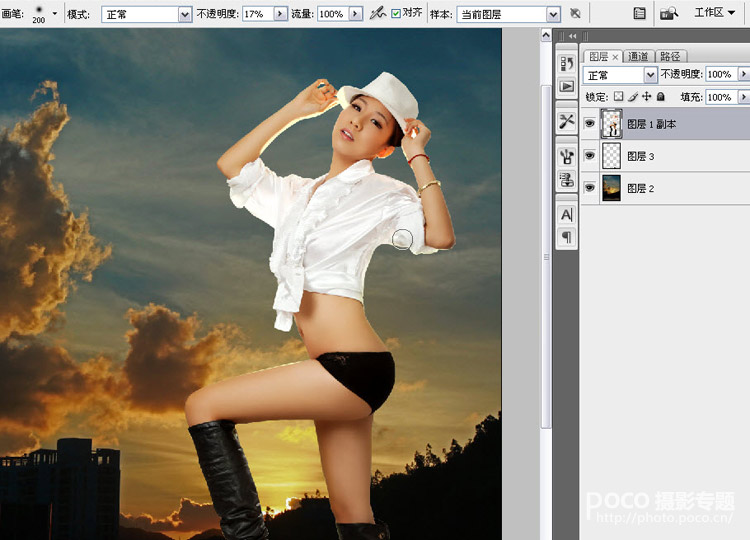Toggle ignore adjustment layers icon after sample dropdown
750x540 pixels.
[575, 13]
